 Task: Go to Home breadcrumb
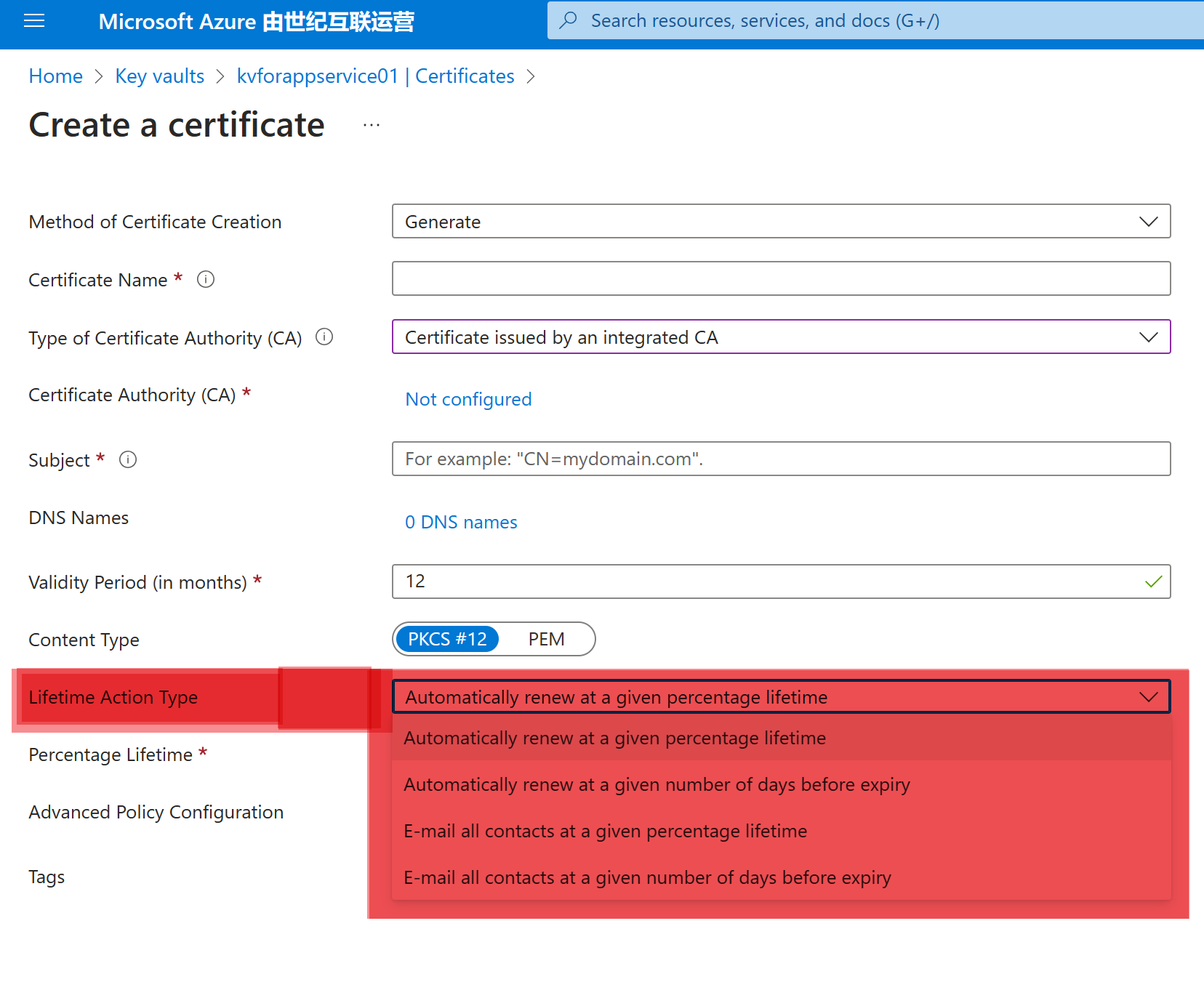56,76
